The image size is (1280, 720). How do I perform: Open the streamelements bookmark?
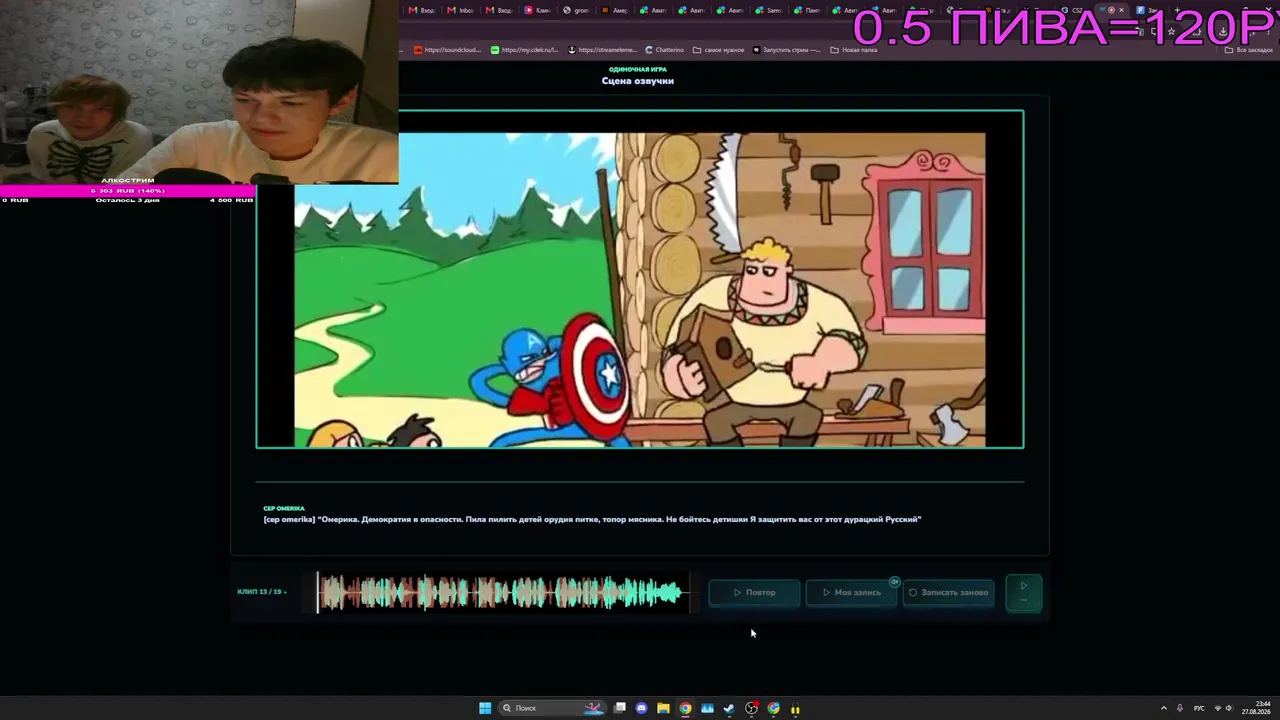[x=602, y=50]
